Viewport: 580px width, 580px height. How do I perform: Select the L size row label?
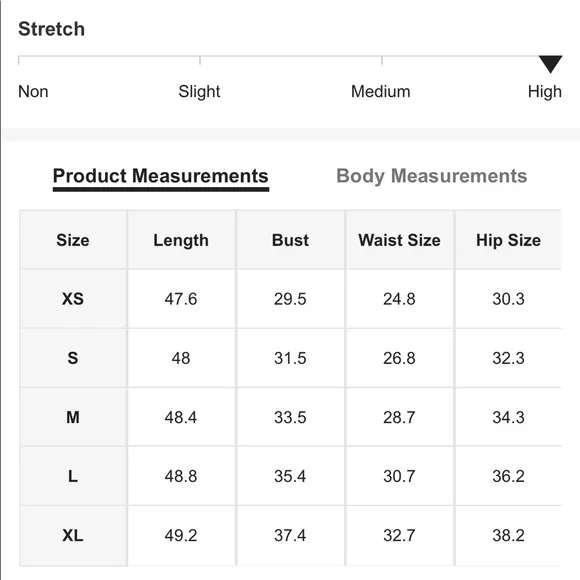pyautogui.click(x=73, y=476)
